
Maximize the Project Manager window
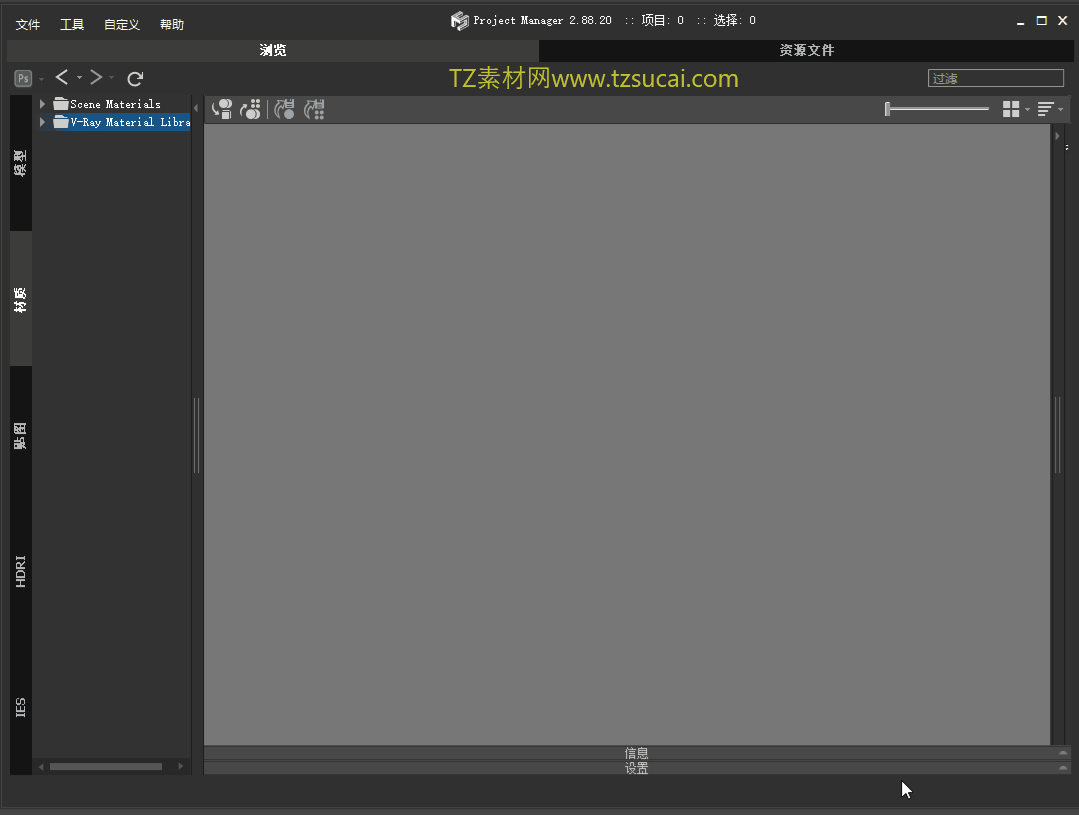(x=1042, y=21)
